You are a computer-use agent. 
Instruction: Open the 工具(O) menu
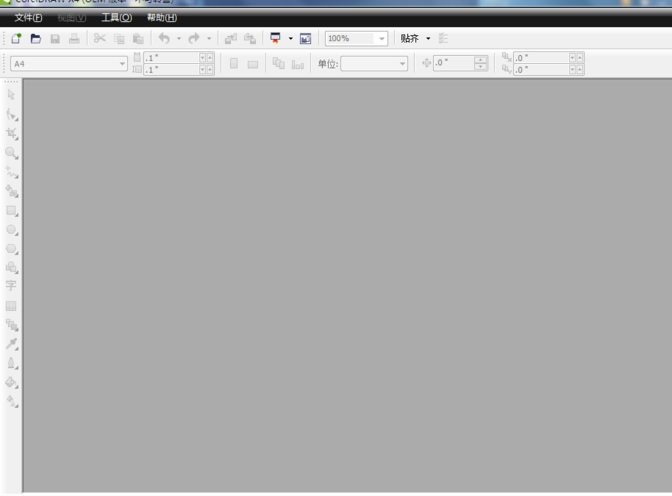click(117, 18)
